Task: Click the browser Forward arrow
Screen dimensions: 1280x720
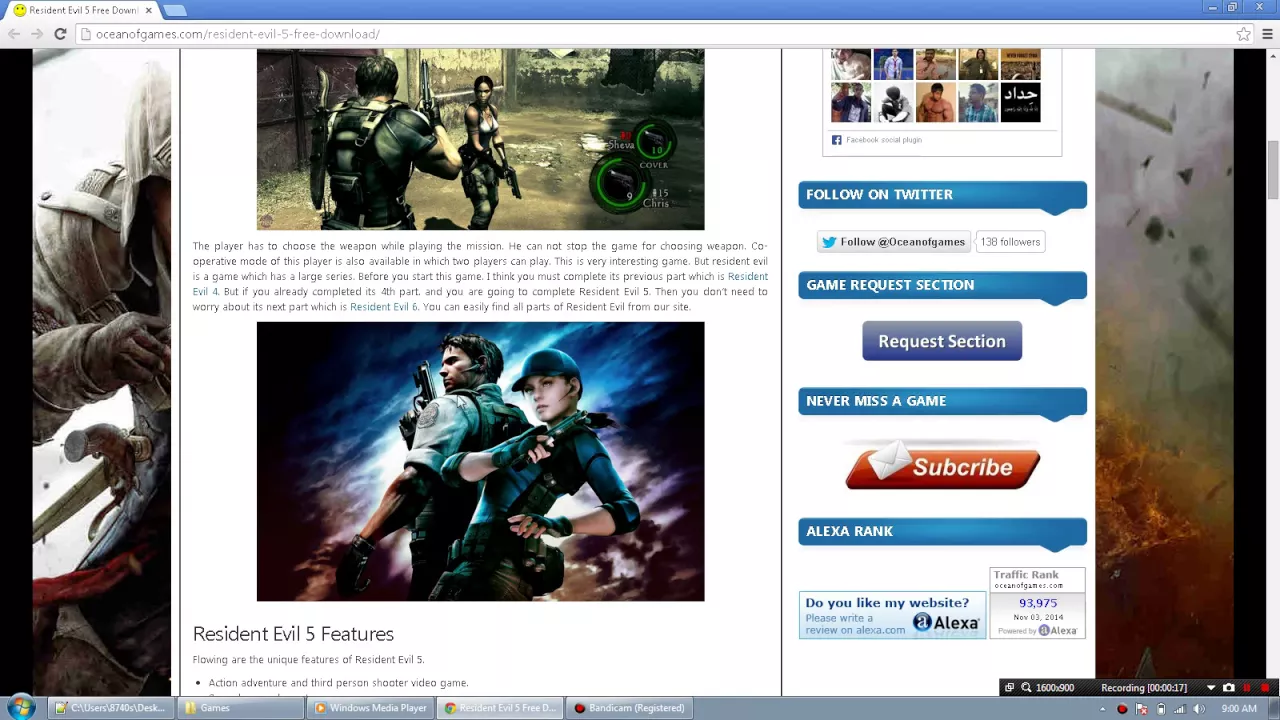Action: coord(37,34)
